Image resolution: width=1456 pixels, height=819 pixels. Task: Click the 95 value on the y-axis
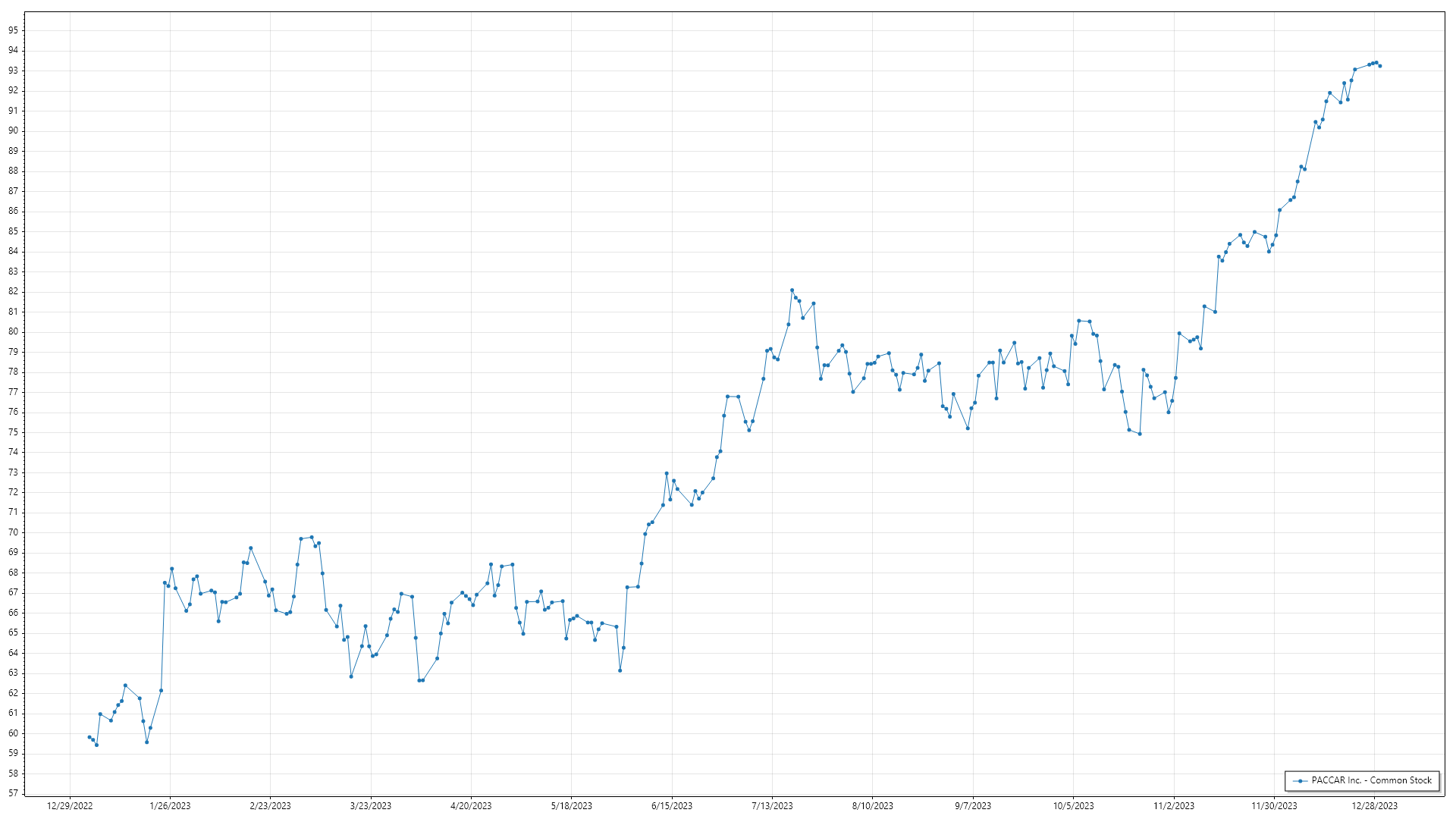13,30
